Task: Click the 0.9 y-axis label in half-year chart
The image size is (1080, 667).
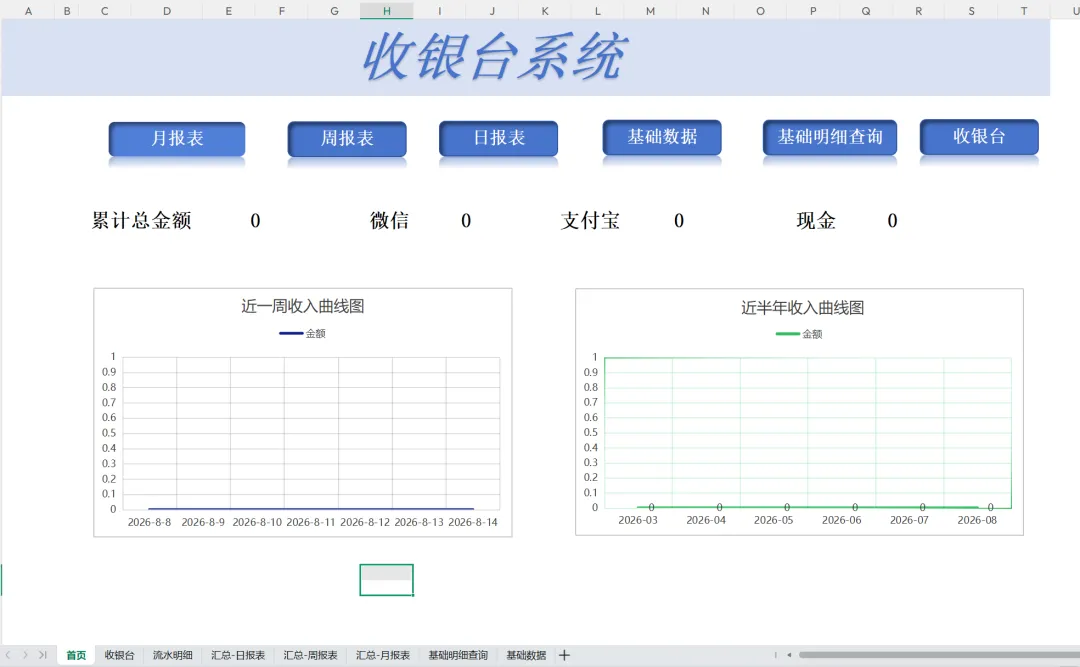Action: pos(590,372)
